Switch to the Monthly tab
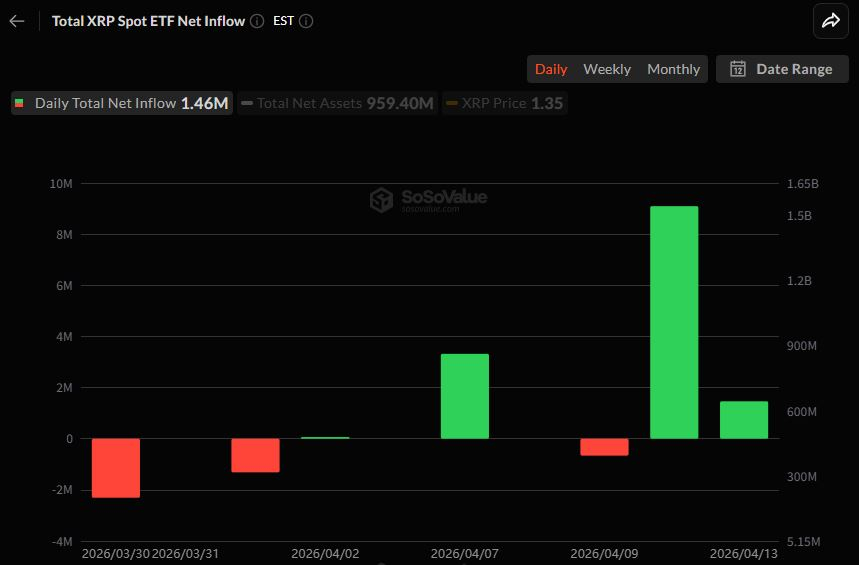Viewport: 859px width, 565px height. pyautogui.click(x=673, y=69)
